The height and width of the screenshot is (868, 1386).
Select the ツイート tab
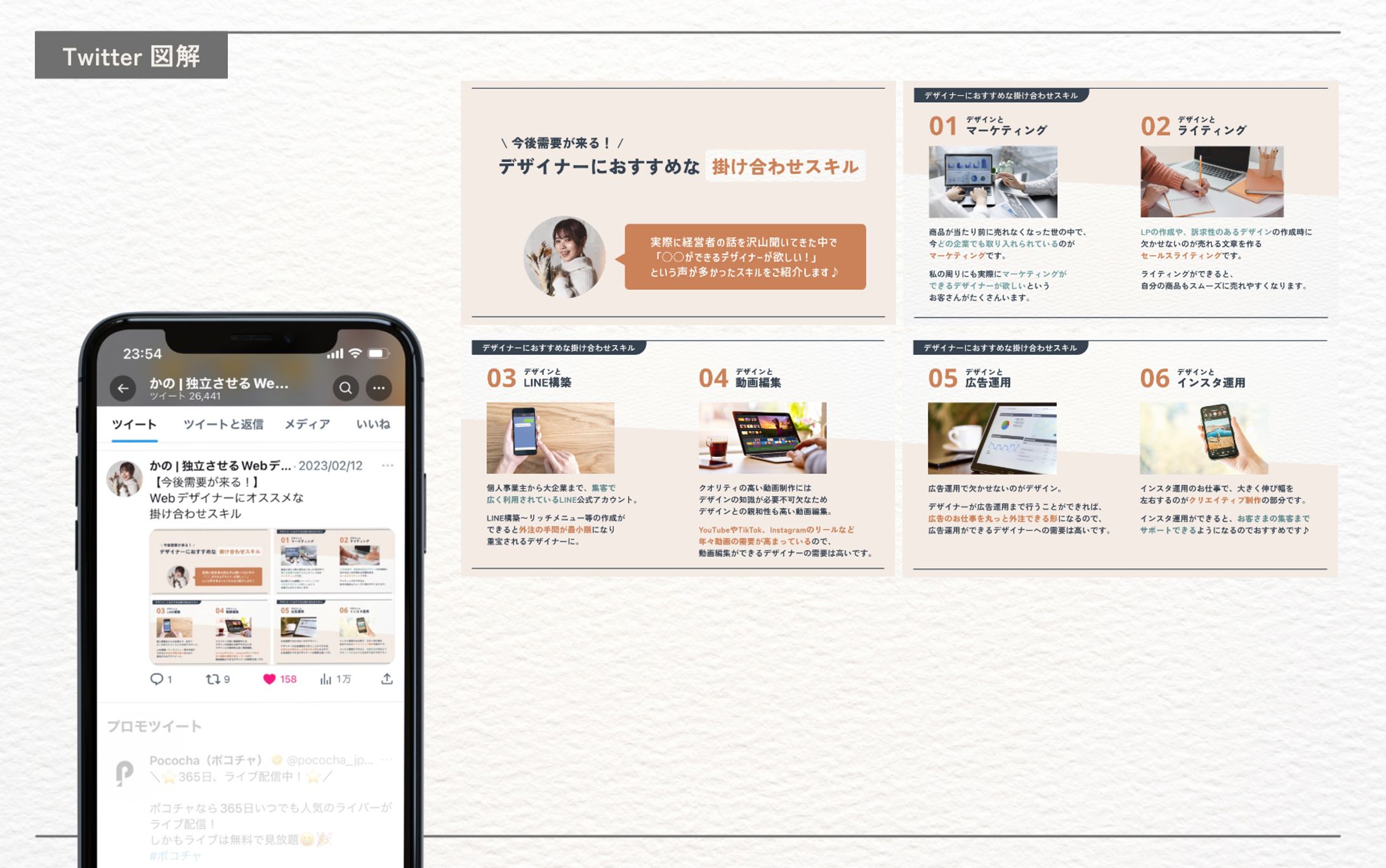[x=134, y=424]
